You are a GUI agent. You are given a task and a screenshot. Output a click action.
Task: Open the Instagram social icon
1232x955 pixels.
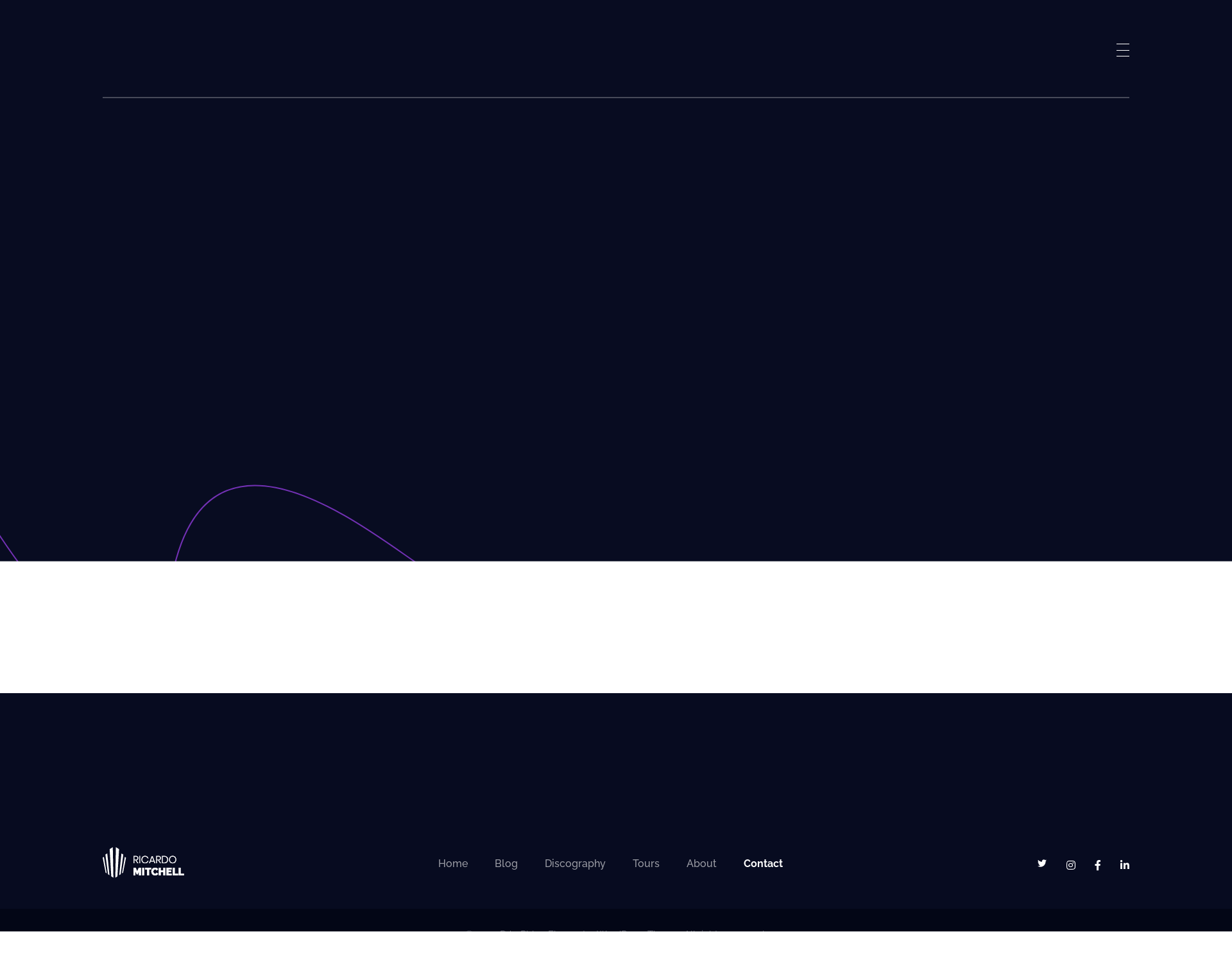tap(1070, 865)
